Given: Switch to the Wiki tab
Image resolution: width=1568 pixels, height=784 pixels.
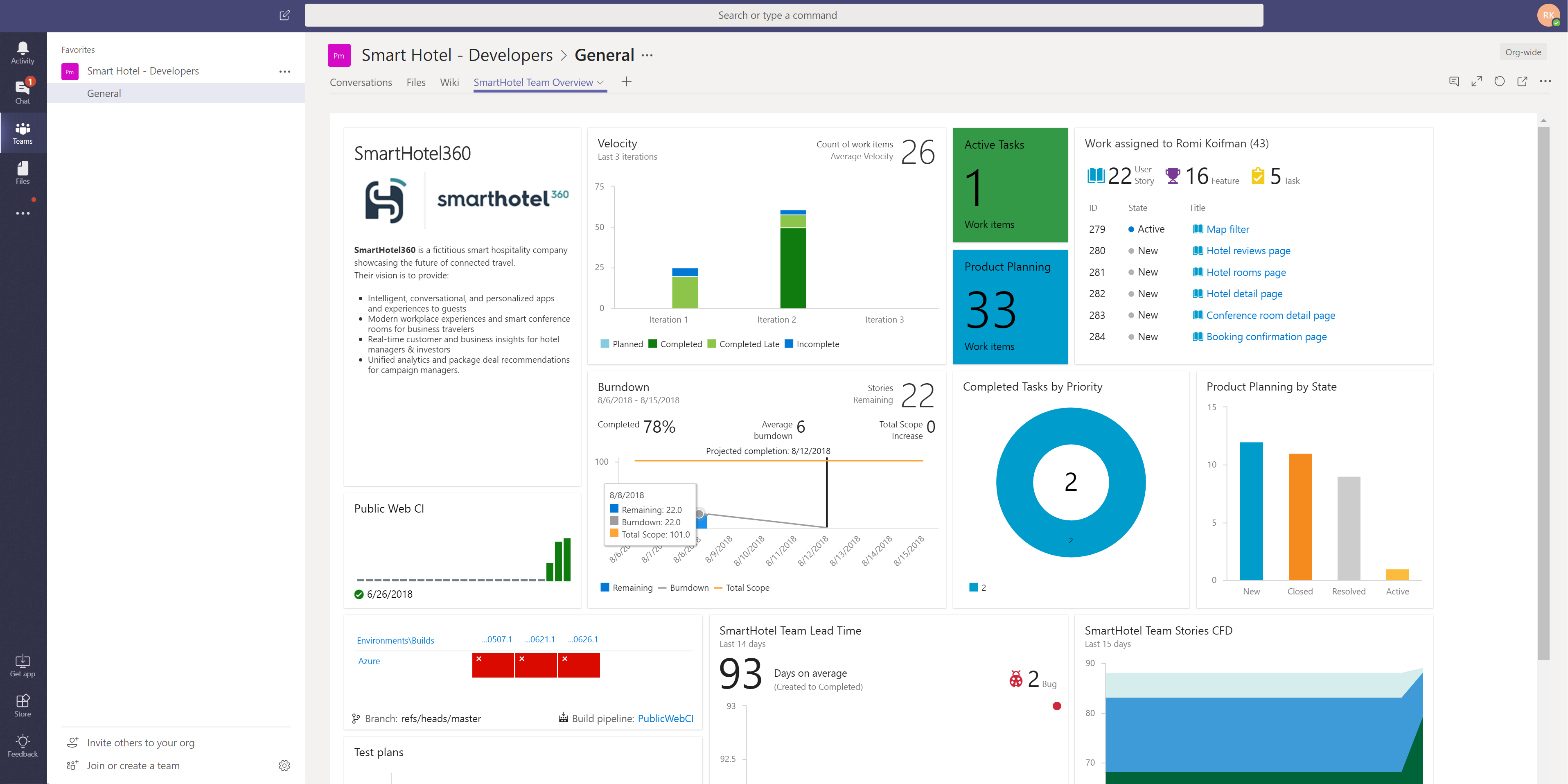Looking at the screenshot, I should click(449, 82).
